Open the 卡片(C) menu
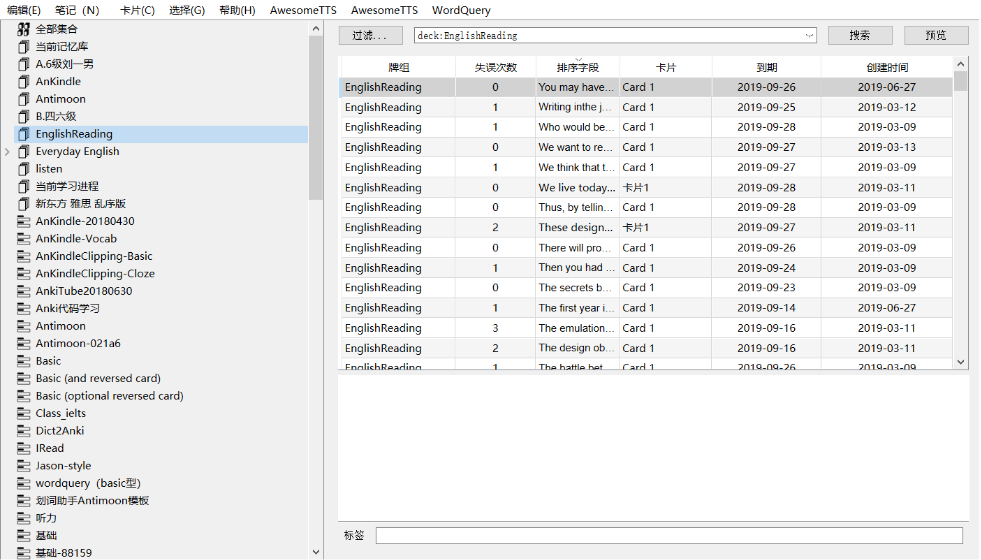 click(137, 10)
